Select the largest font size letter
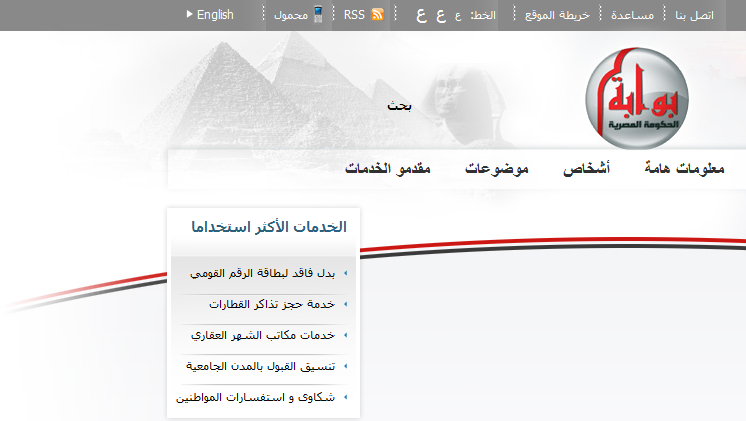 [422, 15]
